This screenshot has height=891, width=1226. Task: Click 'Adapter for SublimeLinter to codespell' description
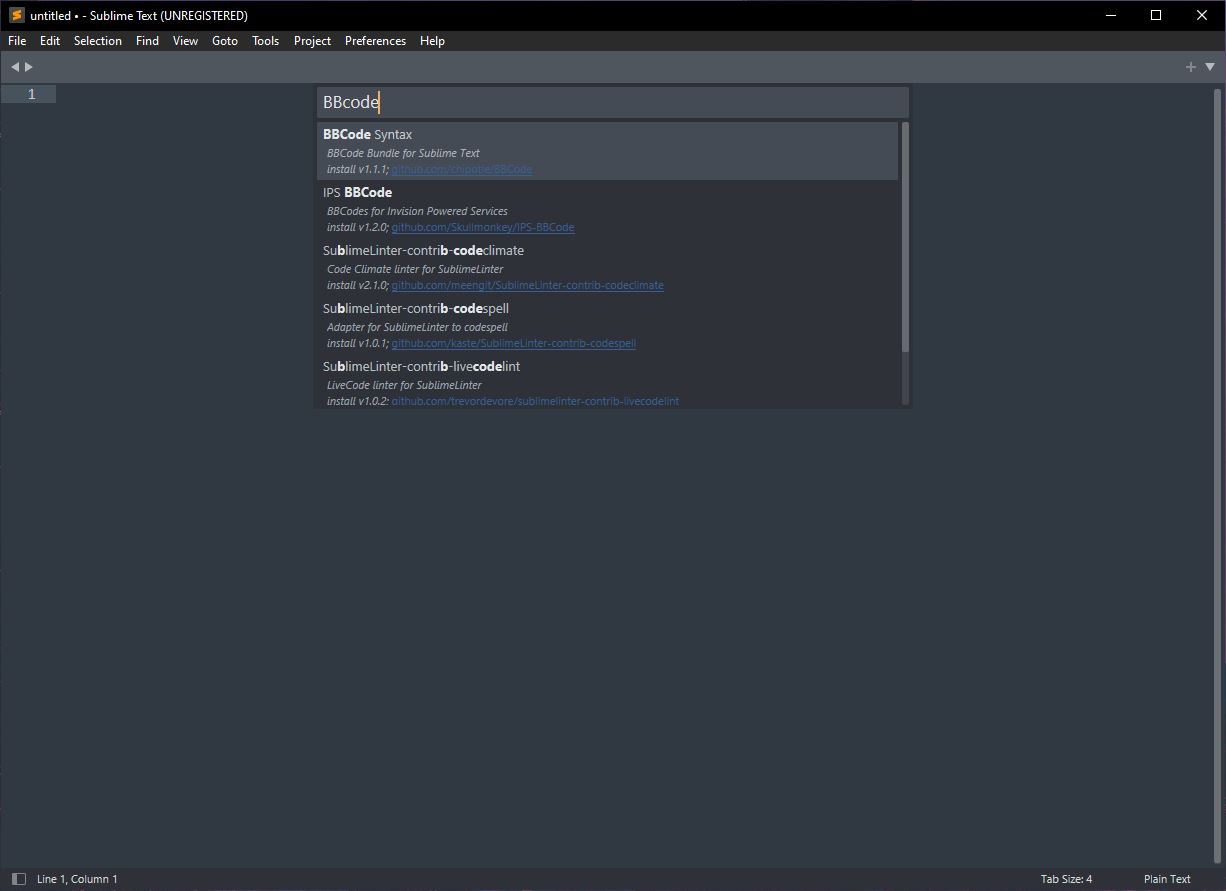pos(417,327)
